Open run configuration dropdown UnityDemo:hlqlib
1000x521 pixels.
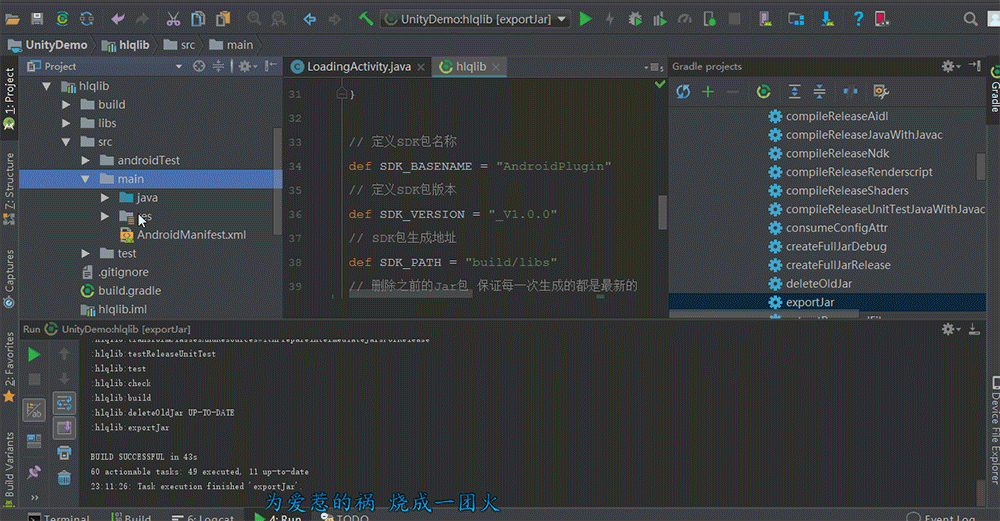pos(475,18)
